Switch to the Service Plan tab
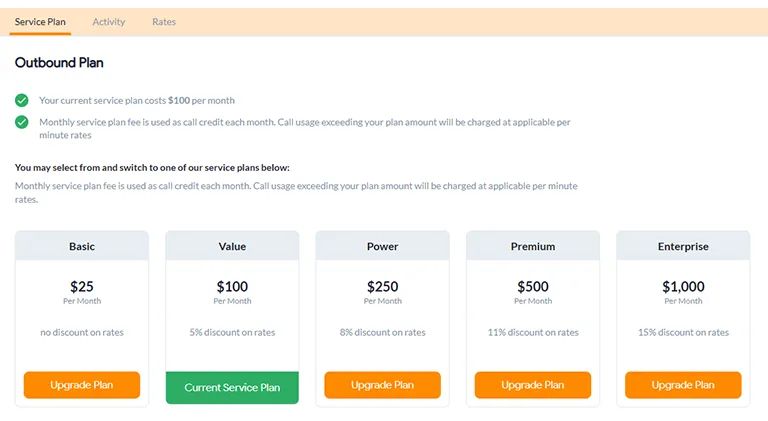This screenshot has height=421, width=768. (x=40, y=21)
